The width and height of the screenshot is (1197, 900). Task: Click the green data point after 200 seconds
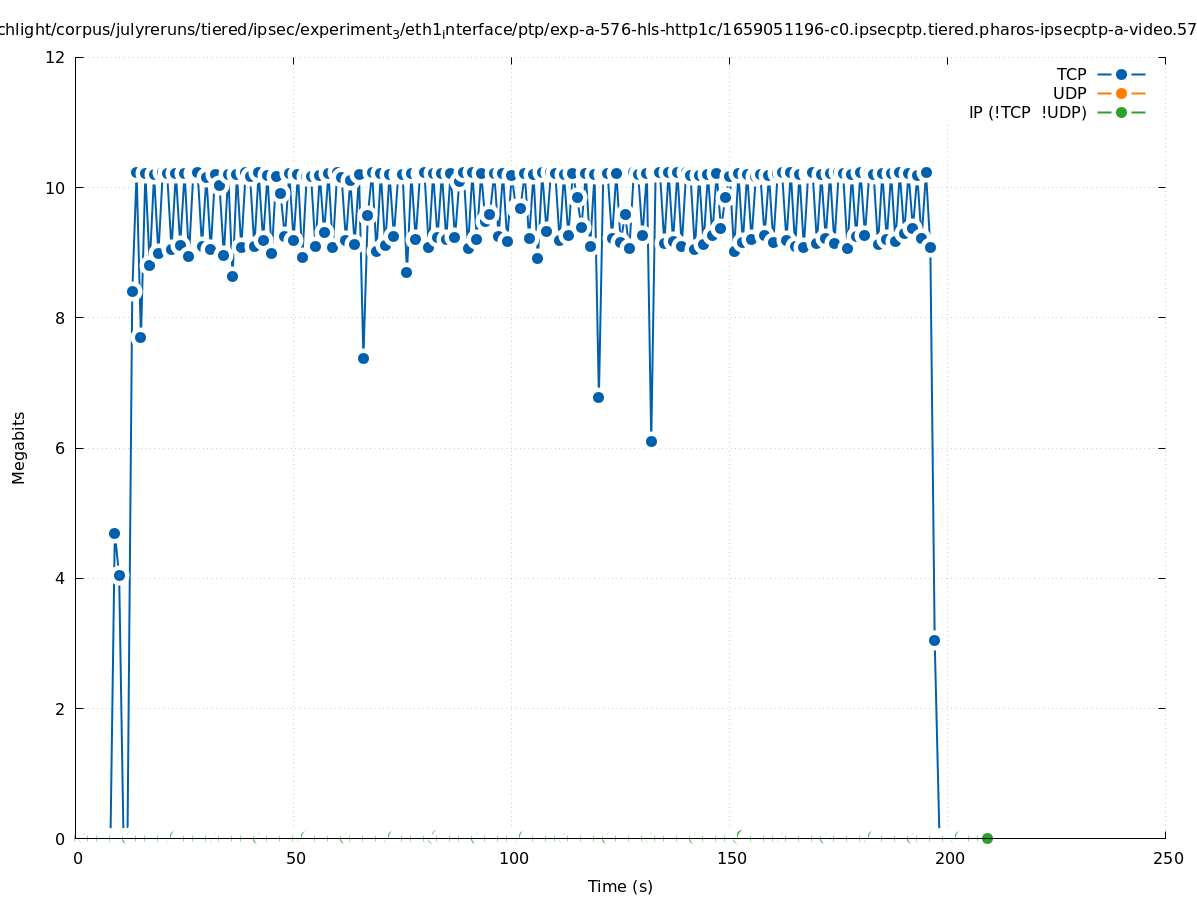tap(987, 838)
